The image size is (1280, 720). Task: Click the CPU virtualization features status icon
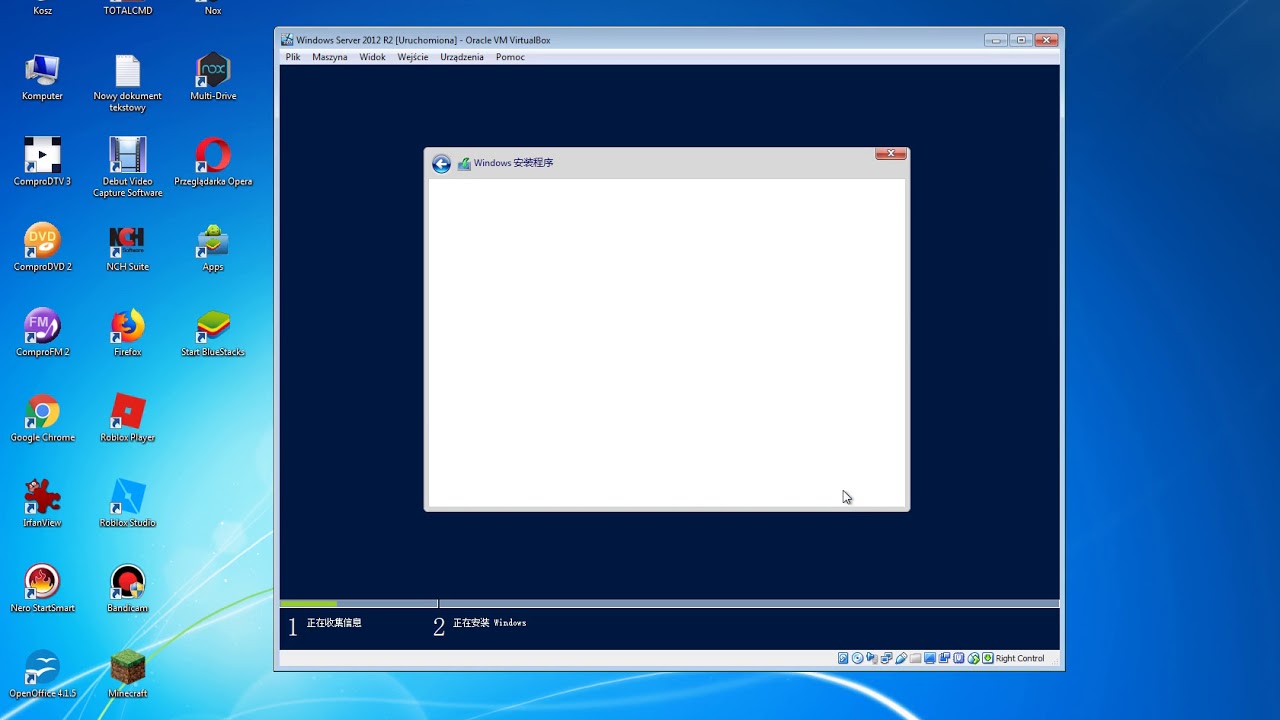click(959, 658)
